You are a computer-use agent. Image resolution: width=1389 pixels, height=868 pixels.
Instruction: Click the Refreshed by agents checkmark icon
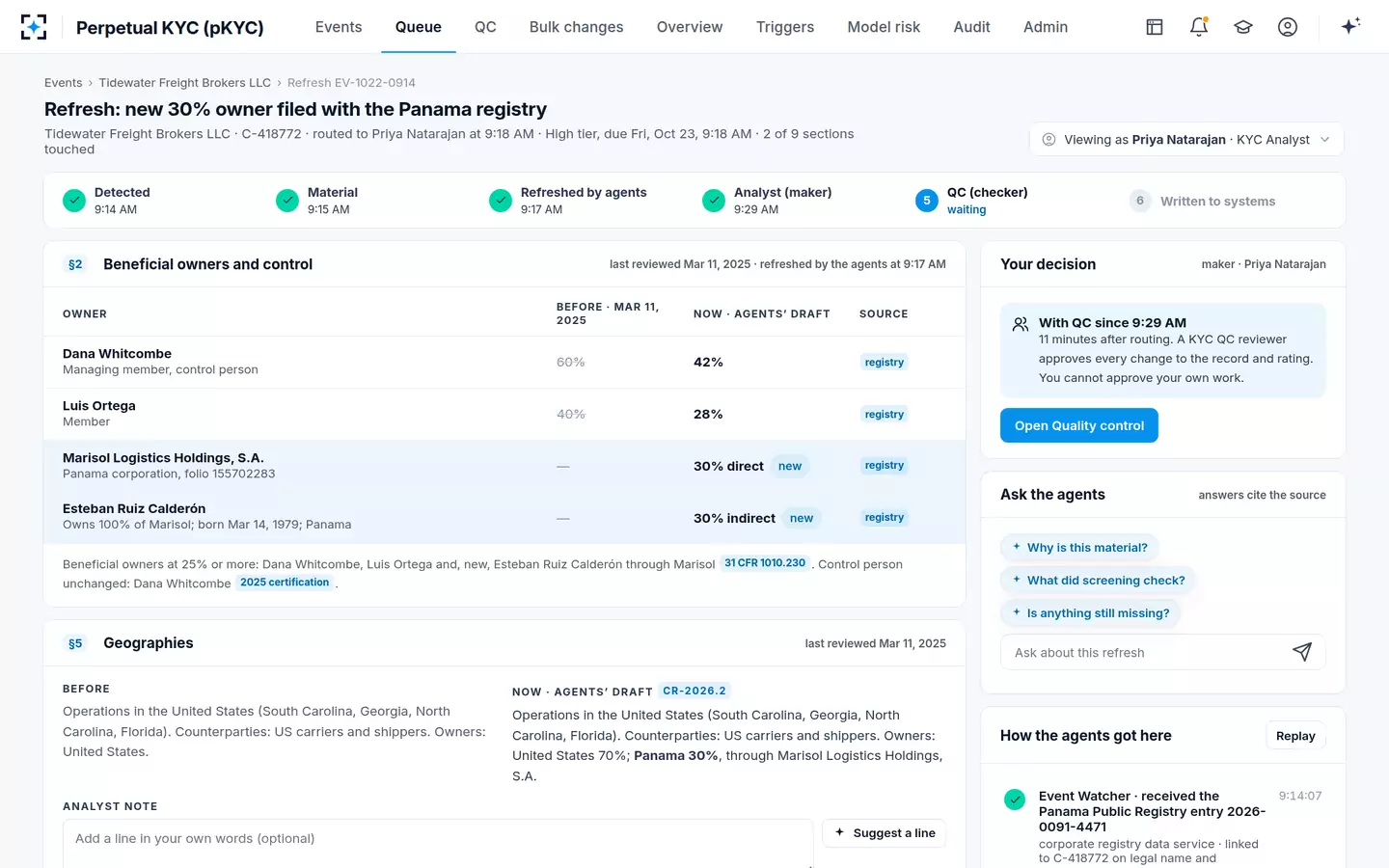tap(501, 201)
